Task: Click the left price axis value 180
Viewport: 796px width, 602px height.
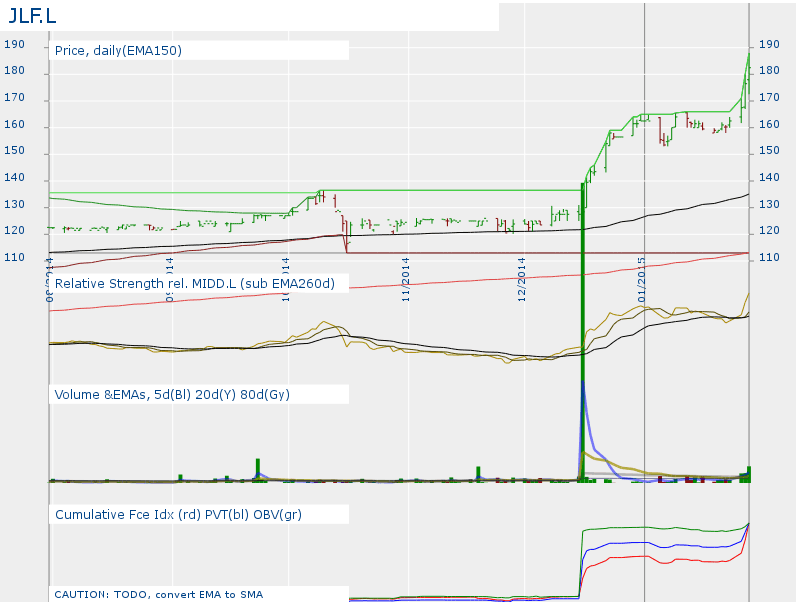Action: (x=14, y=71)
